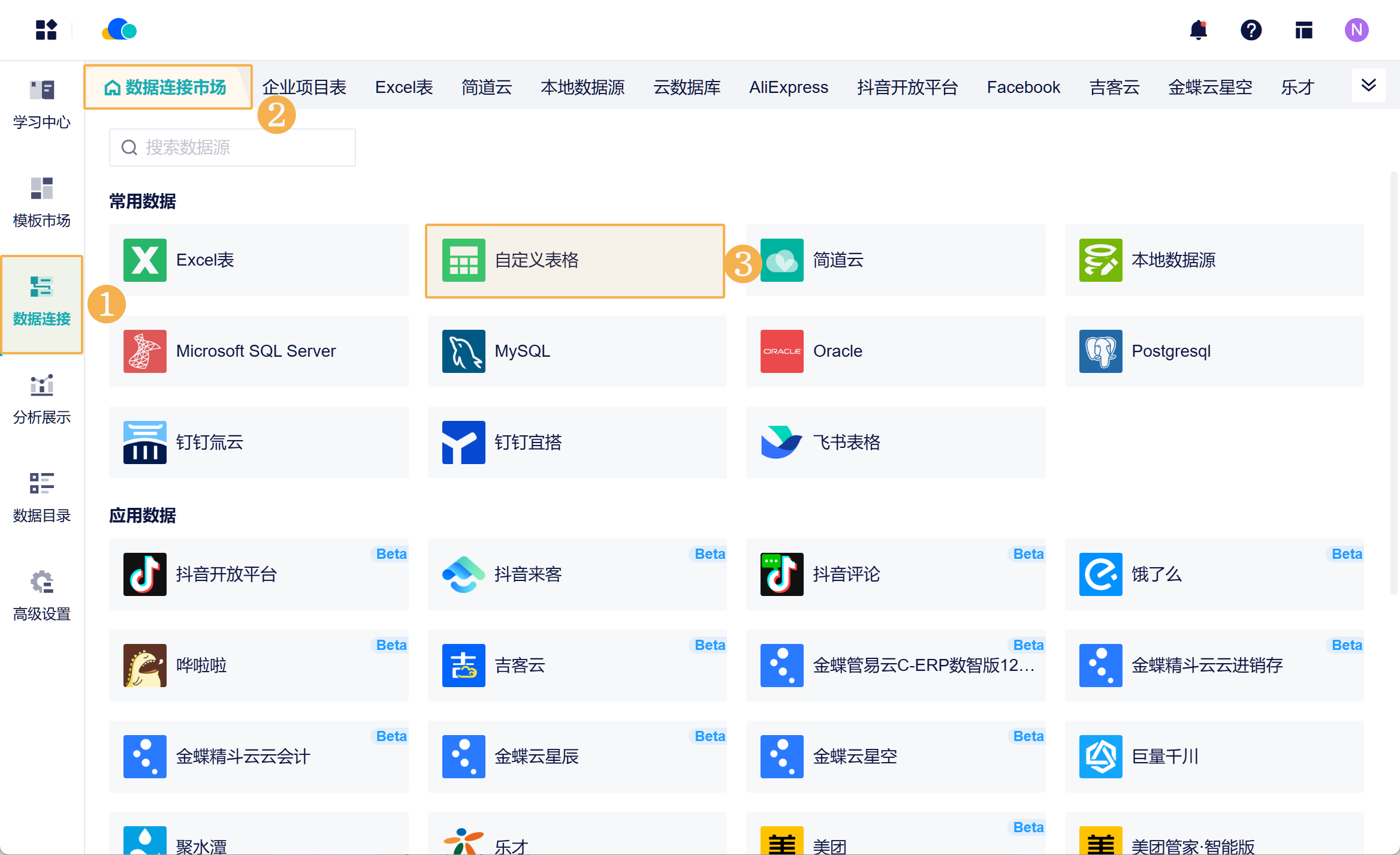
Task: Switch to the AliExpress tab
Action: (x=789, y=88)
